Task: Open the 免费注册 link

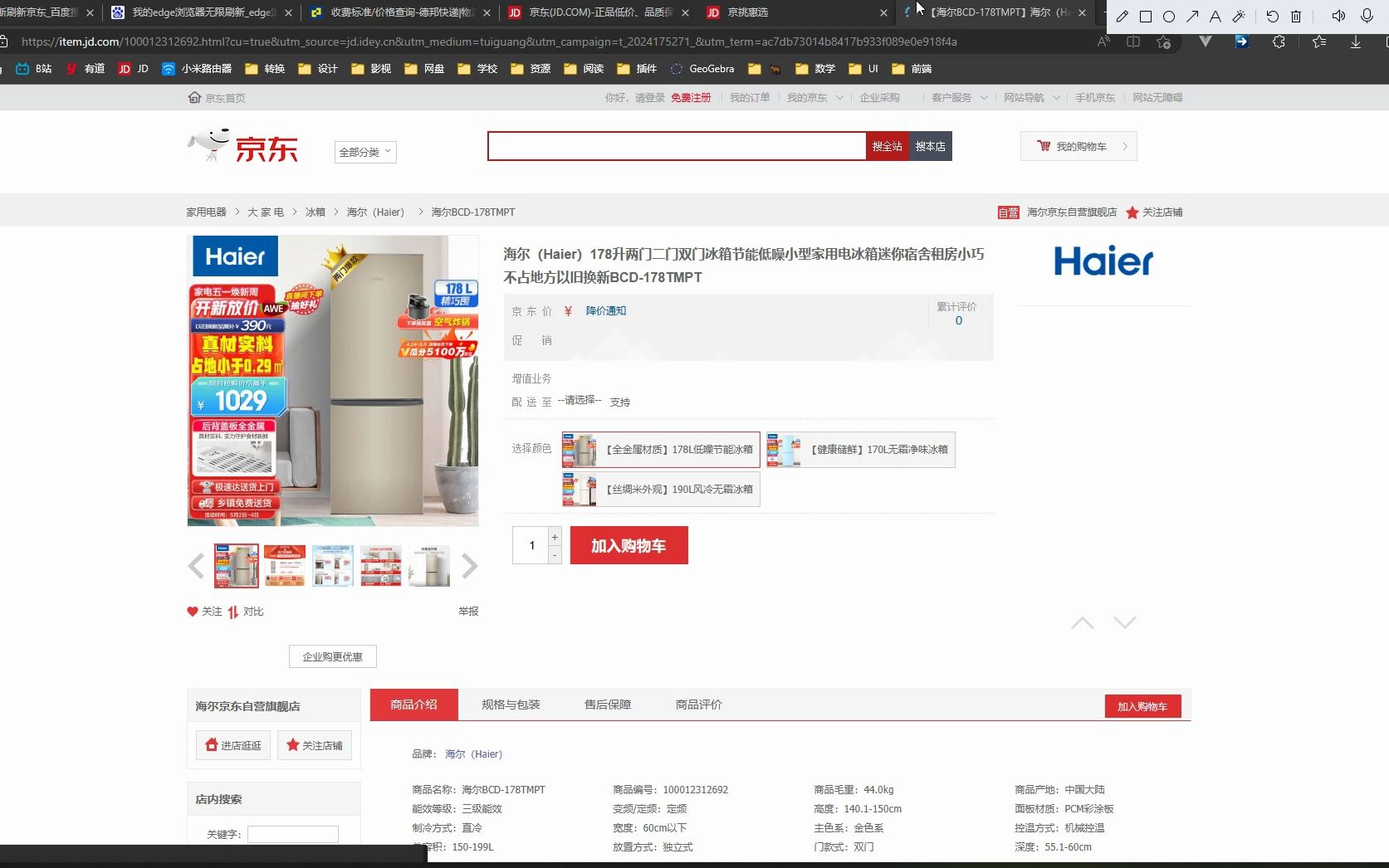Action: (690, 97)
